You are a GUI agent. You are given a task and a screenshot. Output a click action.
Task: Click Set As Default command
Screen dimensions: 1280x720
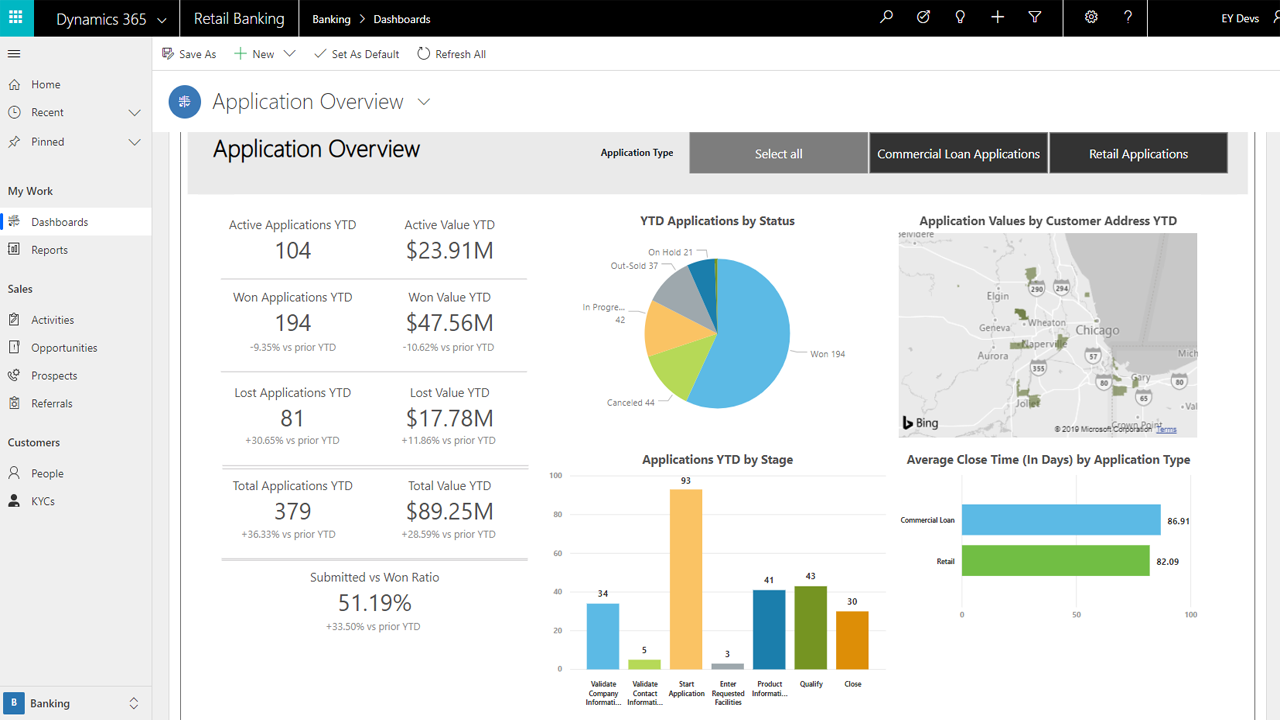click(356, 54)
